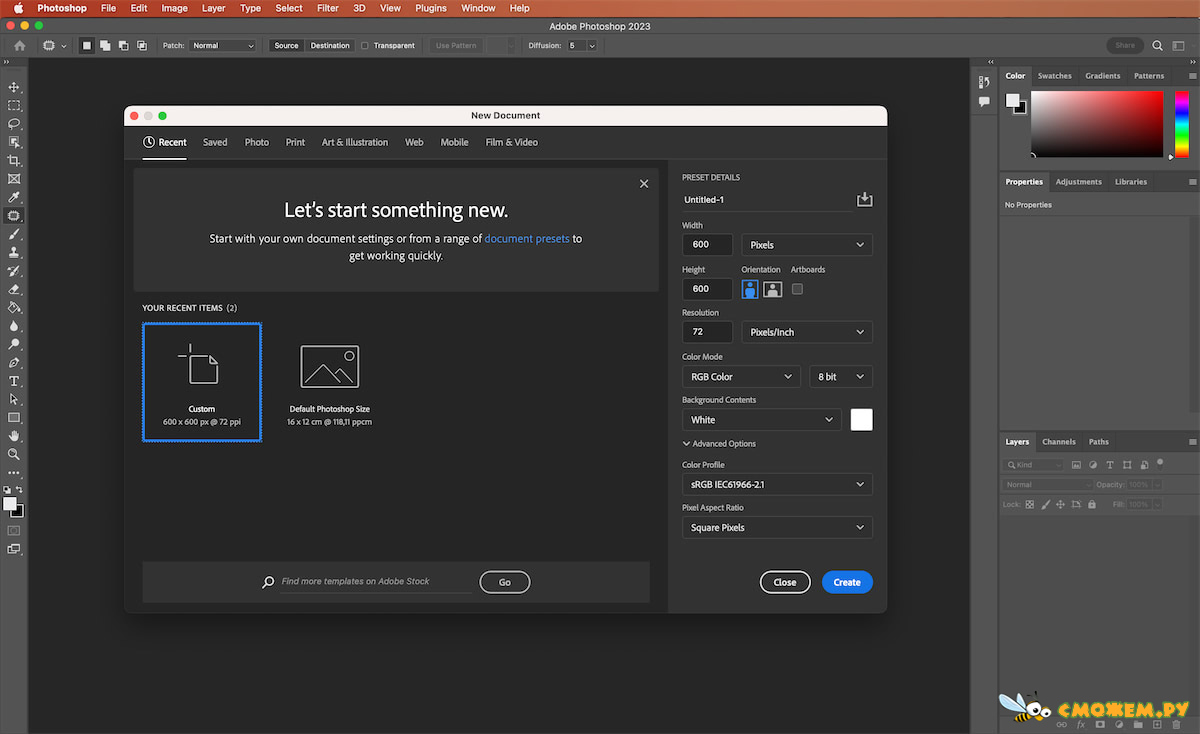Click the disabled Share button
This screenshot has height=734, width=1200.
point(1125,45)
